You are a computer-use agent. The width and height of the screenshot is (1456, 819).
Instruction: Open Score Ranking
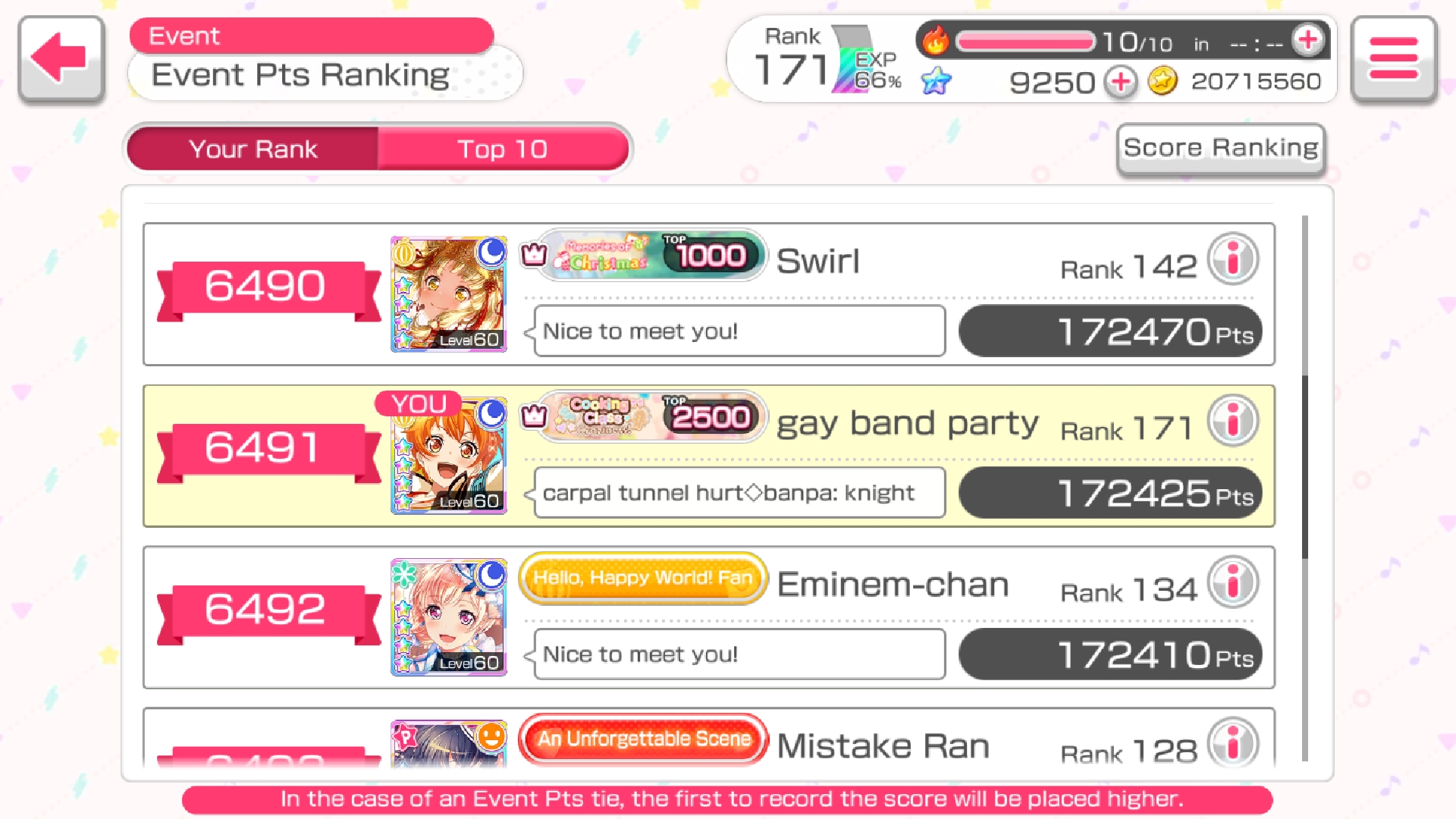(1221, 149)
